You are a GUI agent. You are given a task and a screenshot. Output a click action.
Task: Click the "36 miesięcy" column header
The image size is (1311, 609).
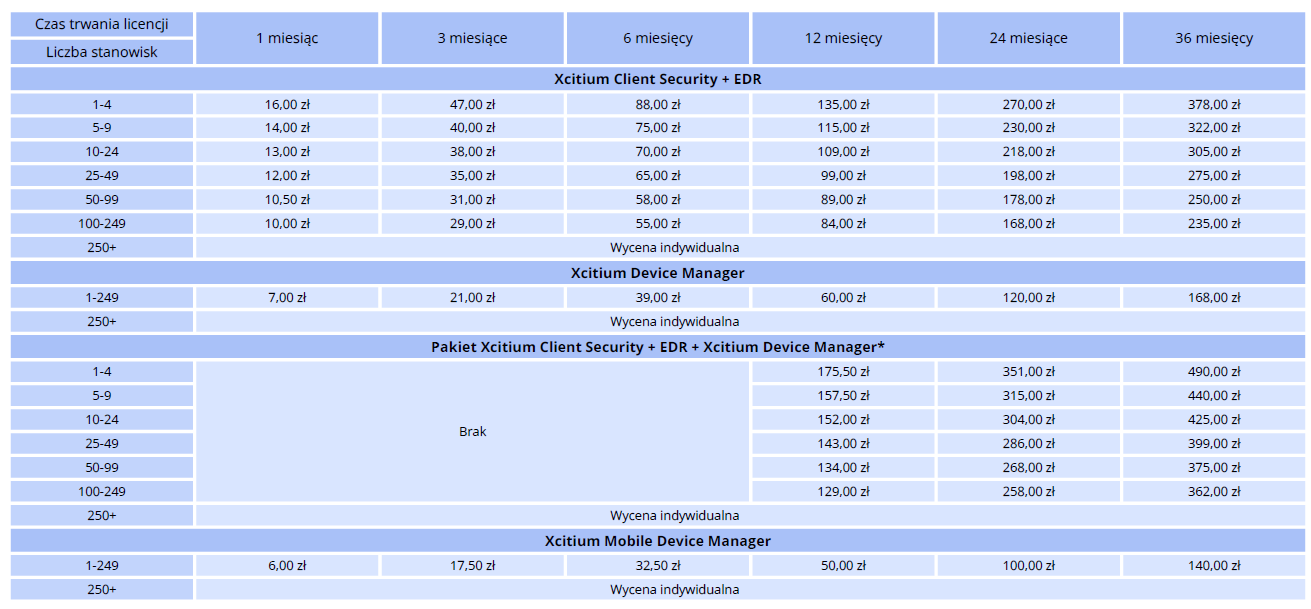1214,38
